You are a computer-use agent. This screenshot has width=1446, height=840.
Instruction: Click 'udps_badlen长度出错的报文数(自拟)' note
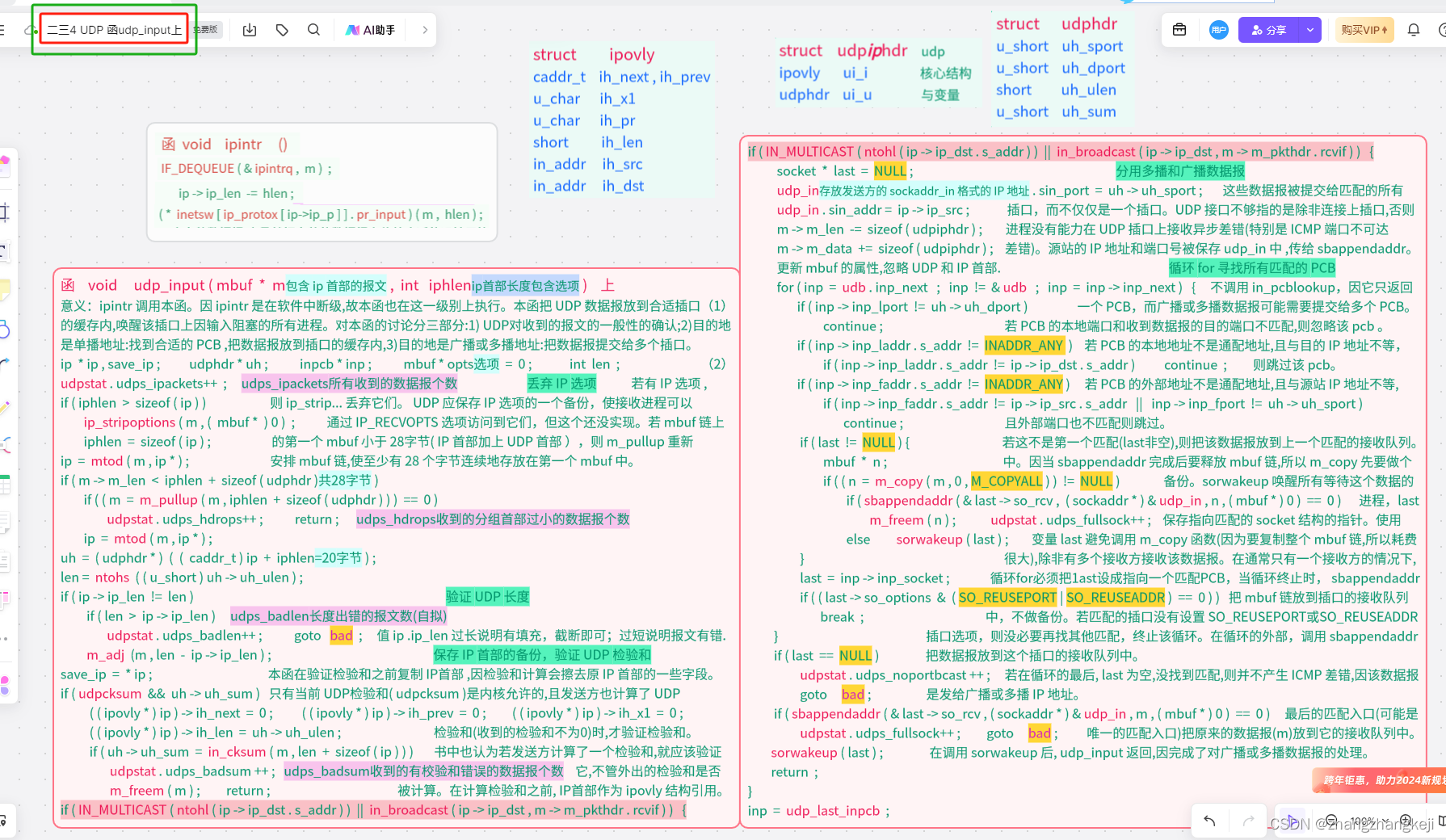click(338, 616)
